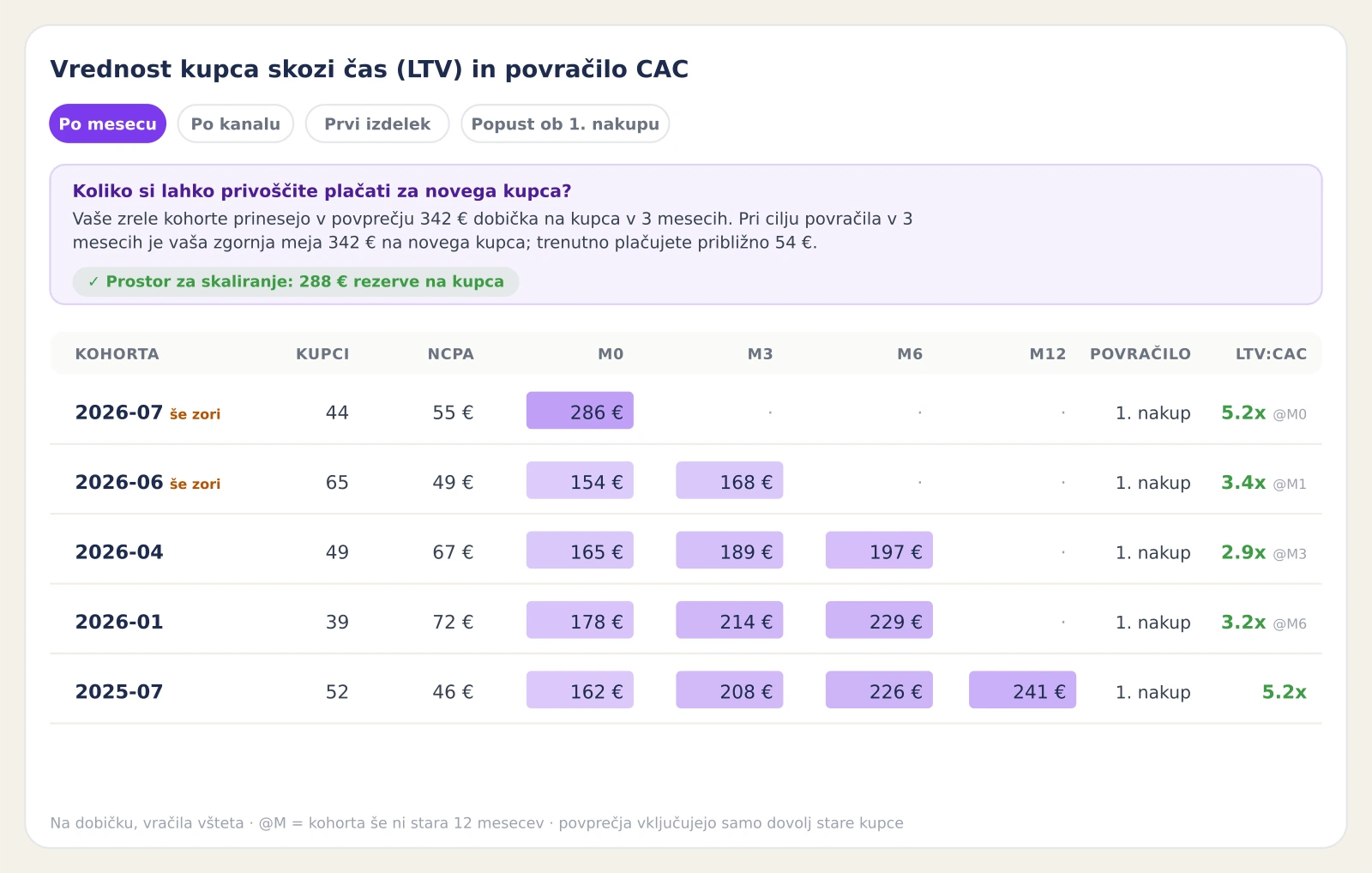Image resolution: width=1372 pixels, height=873 pixels.
Task: Show the Popust ob 1. nakupu view
Action: coord(565,123)
